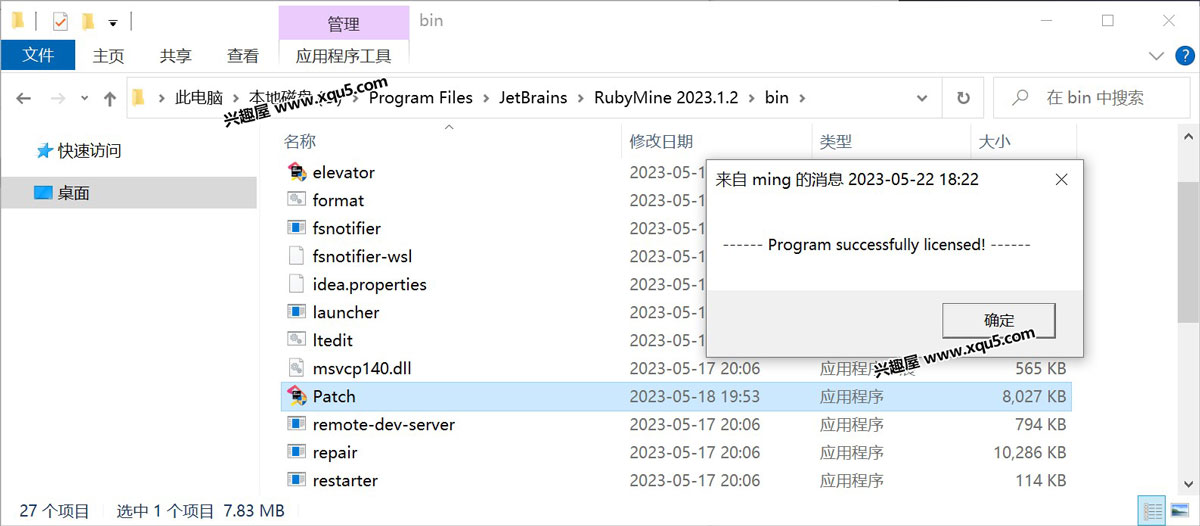
Task: Open the address bar history dropdown
Action: tap(922, 98)
